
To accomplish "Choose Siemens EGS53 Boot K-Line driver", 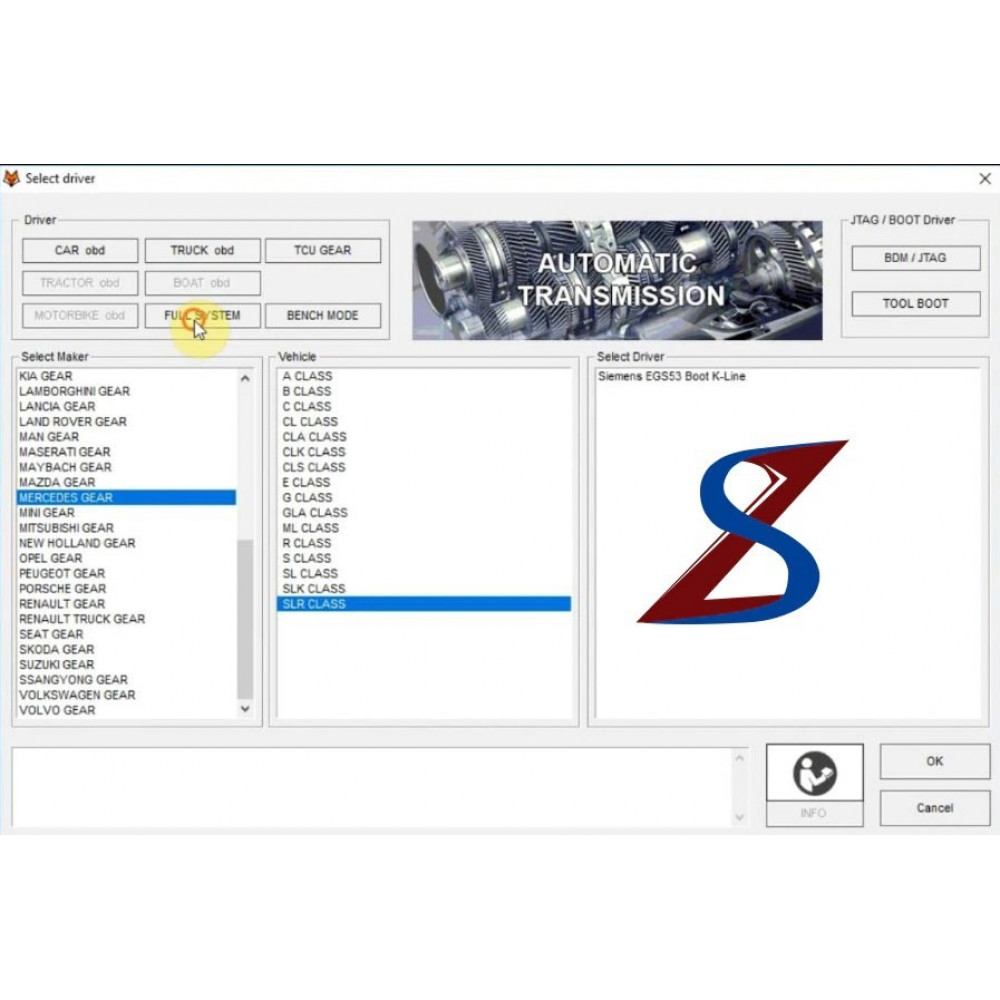I will tap(671, 377).
